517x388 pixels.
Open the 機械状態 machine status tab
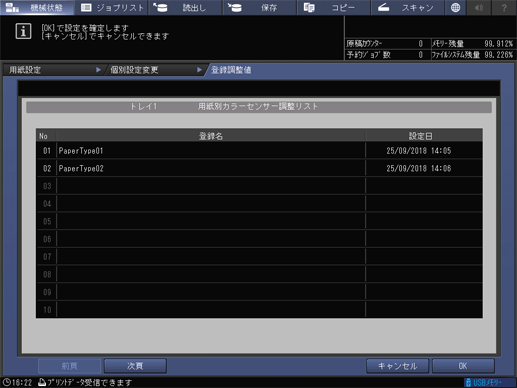tap(37, 7)
